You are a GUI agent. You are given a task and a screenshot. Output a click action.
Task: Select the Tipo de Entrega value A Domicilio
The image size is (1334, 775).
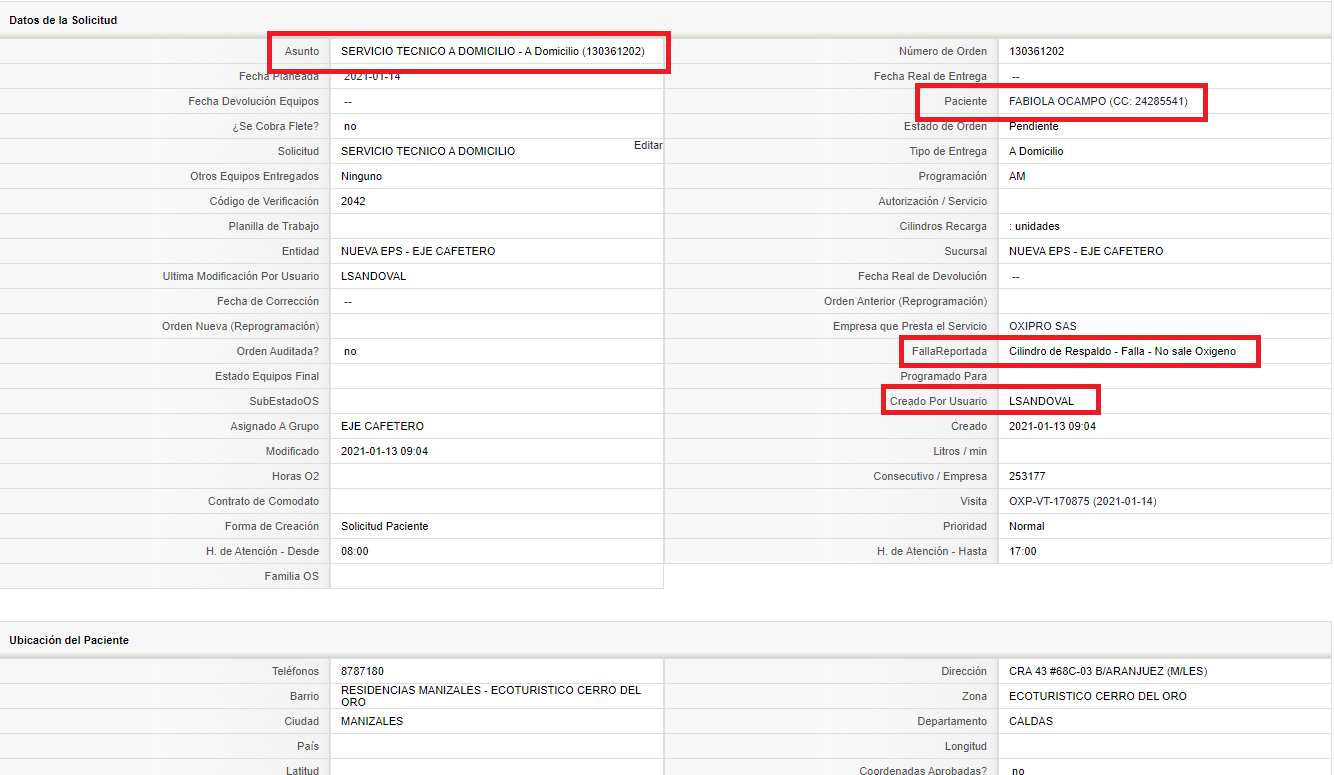click(1037, 151)
